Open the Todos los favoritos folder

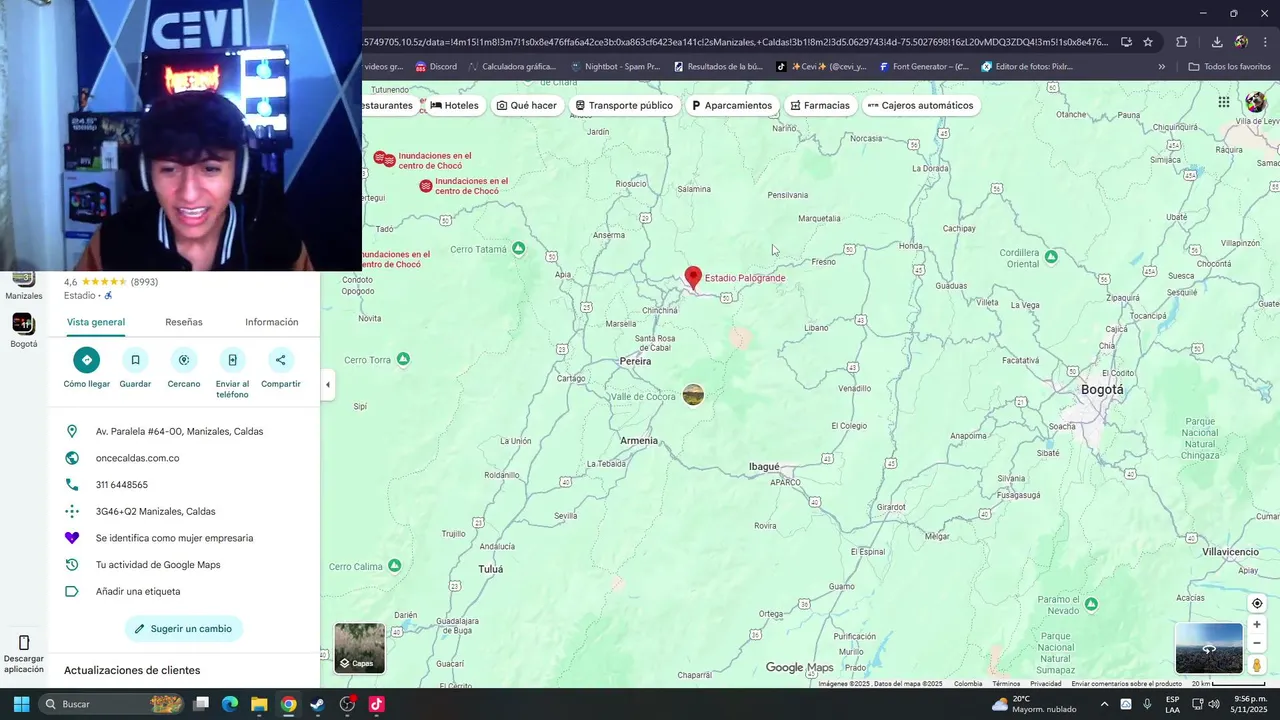1229,67
